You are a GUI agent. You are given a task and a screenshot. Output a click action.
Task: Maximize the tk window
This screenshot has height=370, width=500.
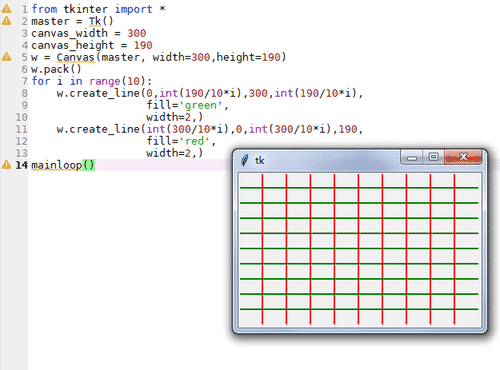click(x=433, y=157)
